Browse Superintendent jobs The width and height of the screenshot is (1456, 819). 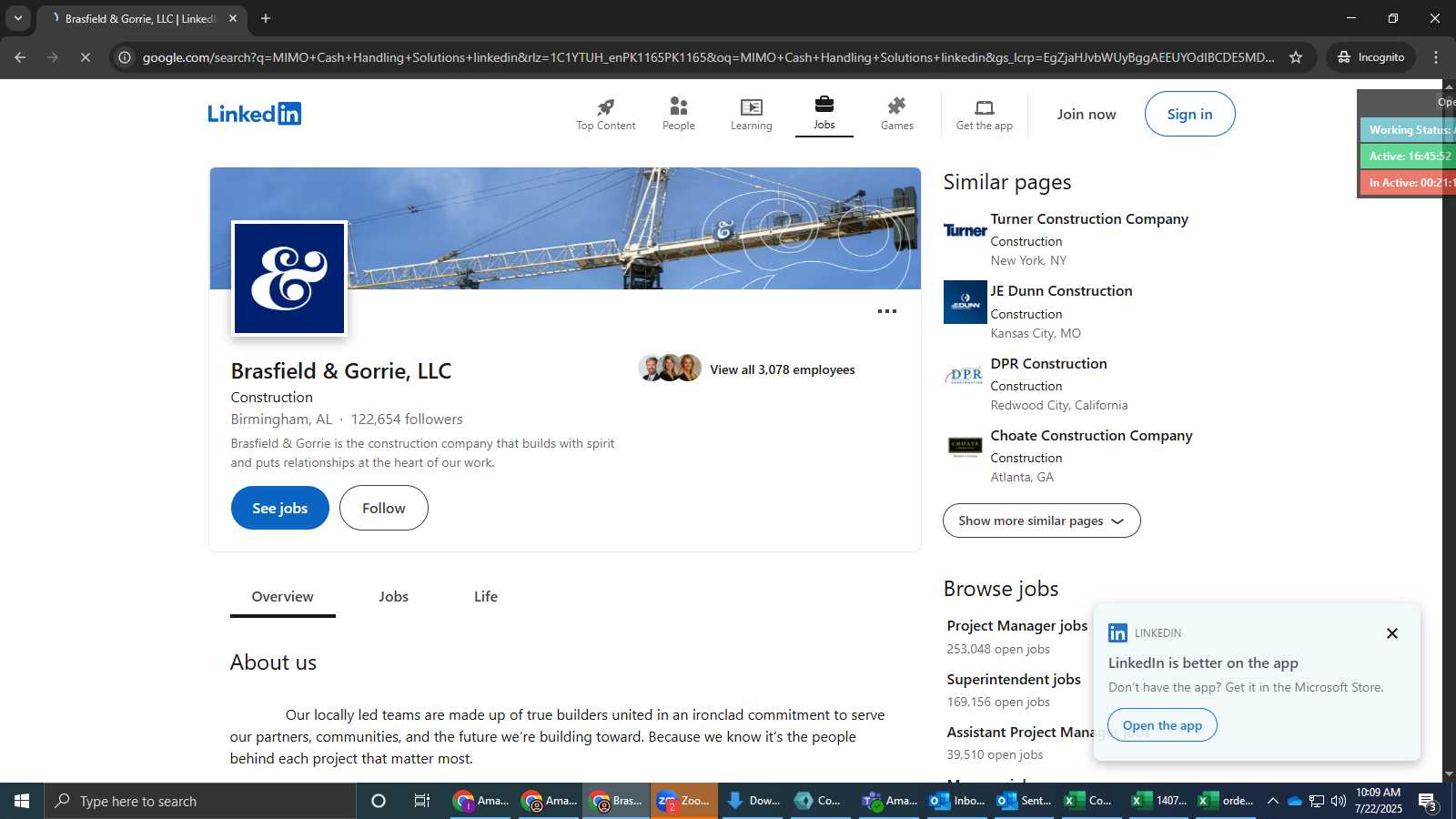tap(1014, 680)
